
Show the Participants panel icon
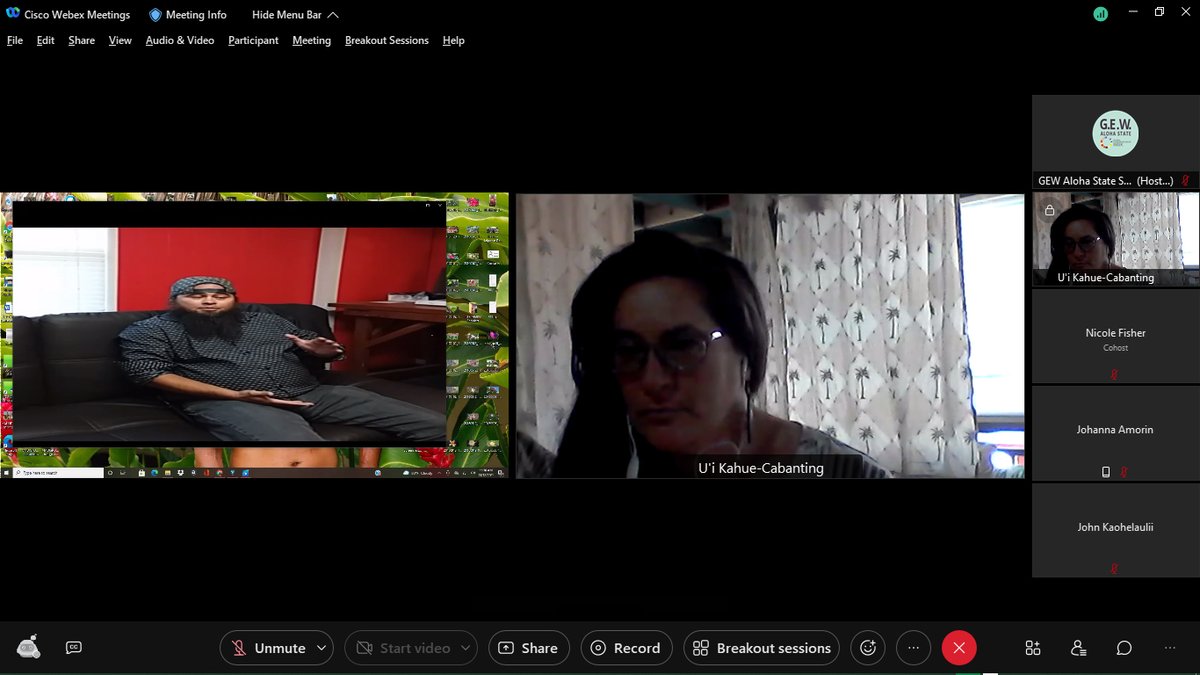(1079, 648)
